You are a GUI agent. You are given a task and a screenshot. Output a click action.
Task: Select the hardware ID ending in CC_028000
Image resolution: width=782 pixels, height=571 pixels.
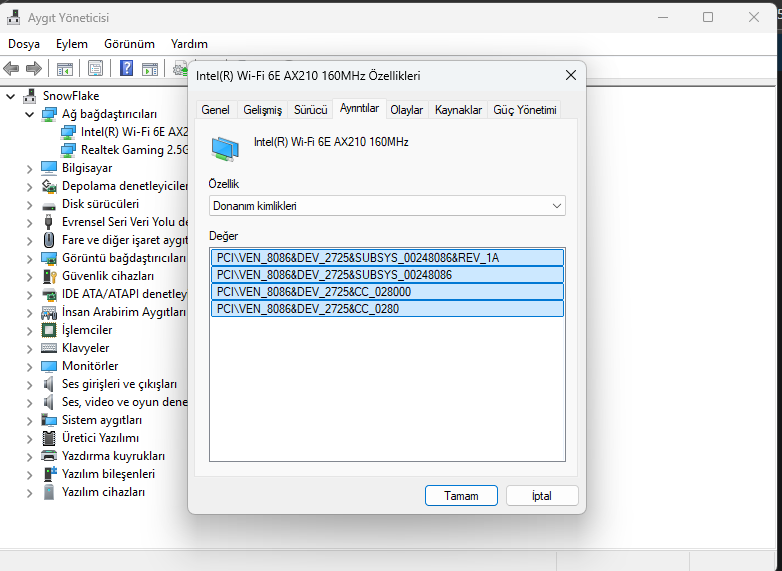point(387,292)
